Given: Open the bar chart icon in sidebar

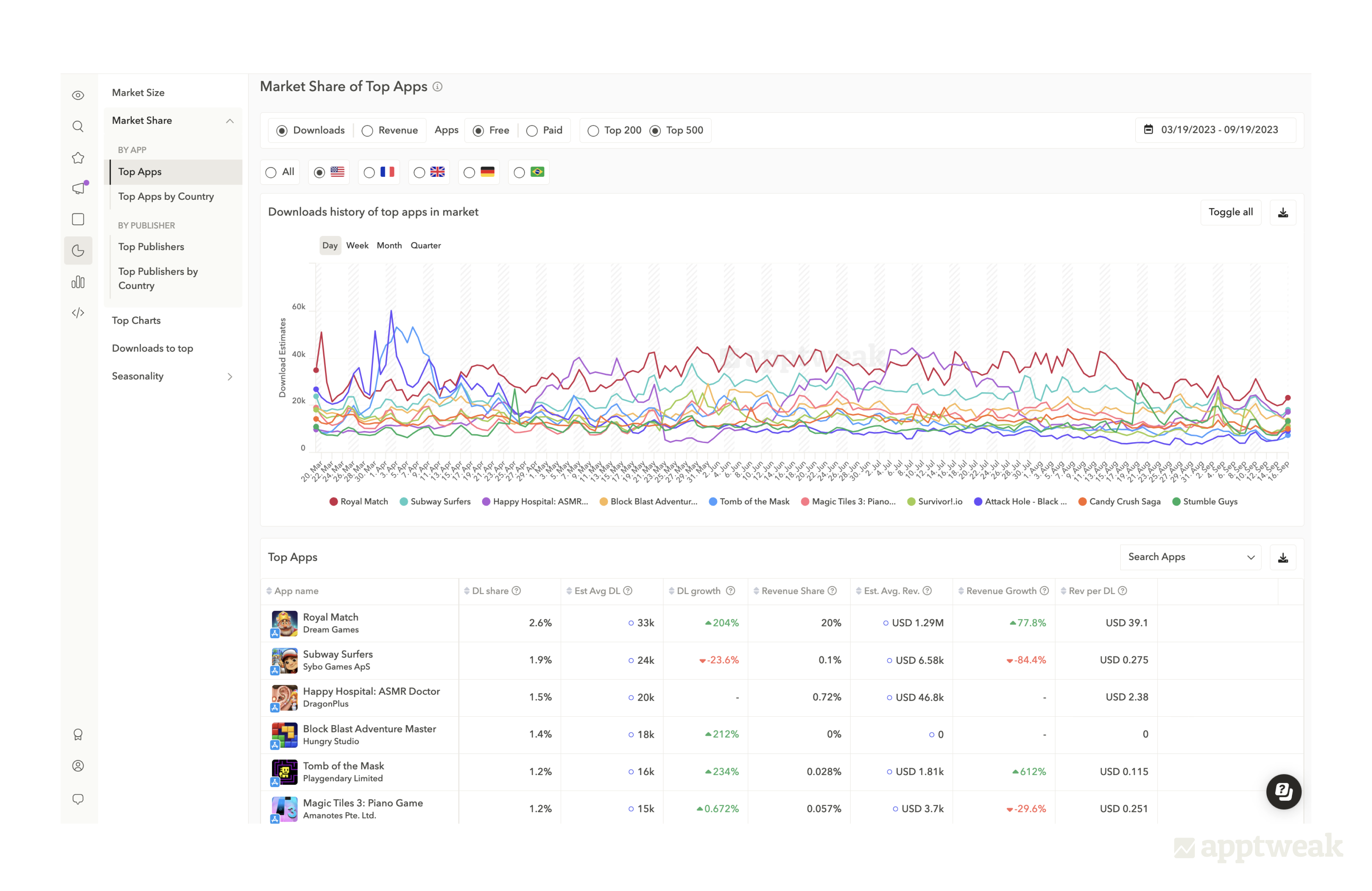Looking at the screenshot, I should point(78,282).
